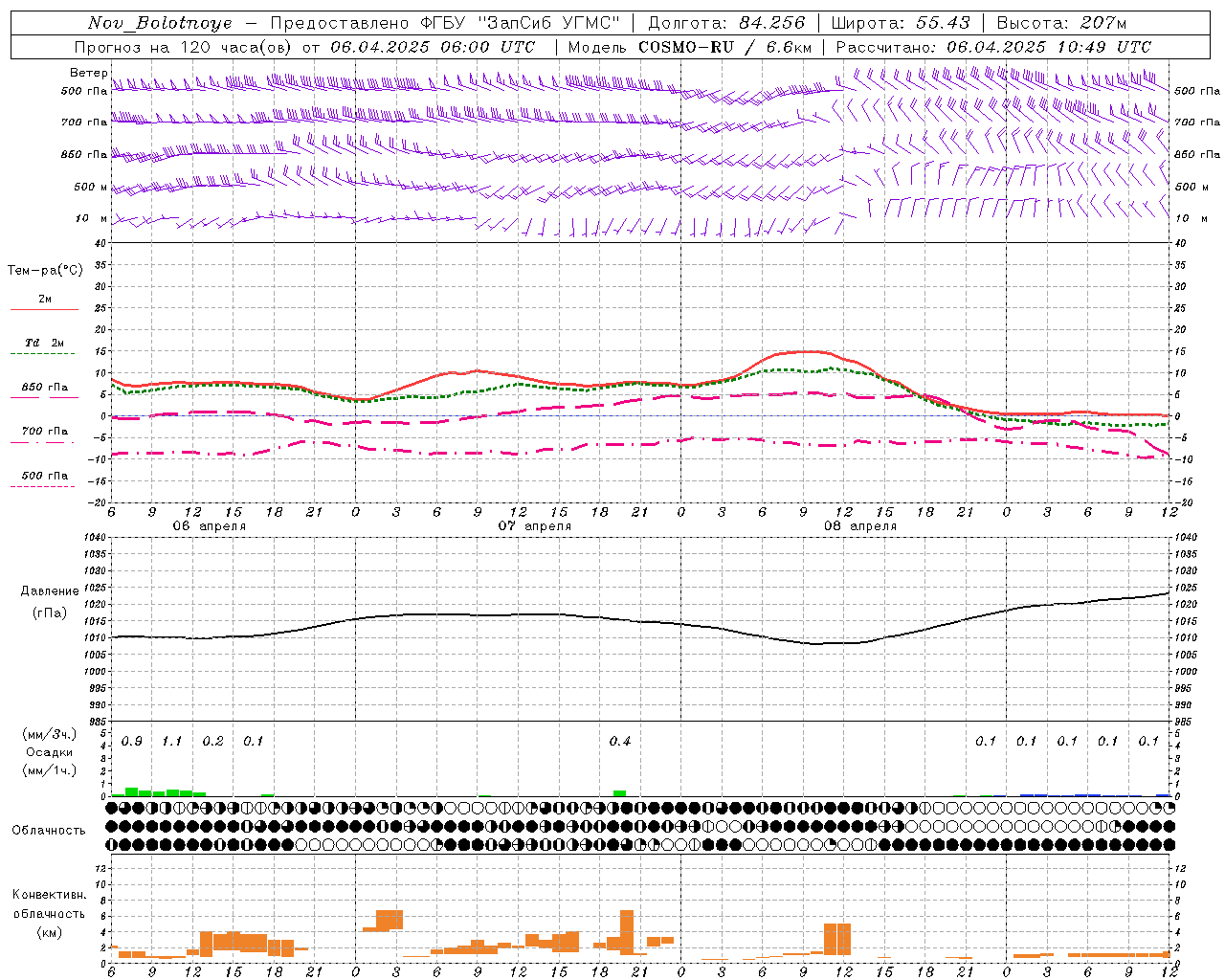
Task: Click the Рассчитано: 06.04.2025 10:49 UTC text
Action: click(993, 47)
